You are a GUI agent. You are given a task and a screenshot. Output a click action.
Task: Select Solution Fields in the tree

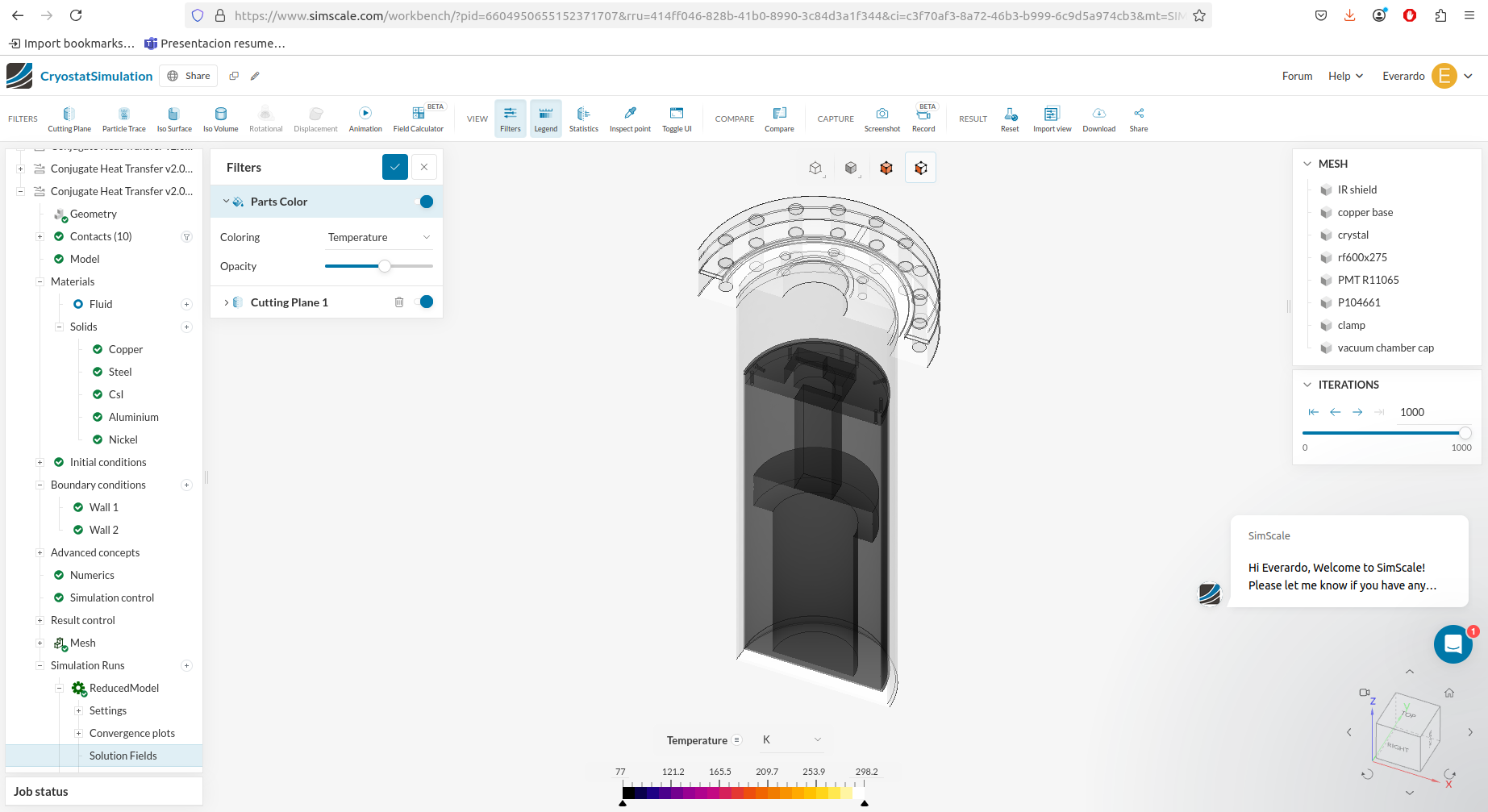coord(123,756)
